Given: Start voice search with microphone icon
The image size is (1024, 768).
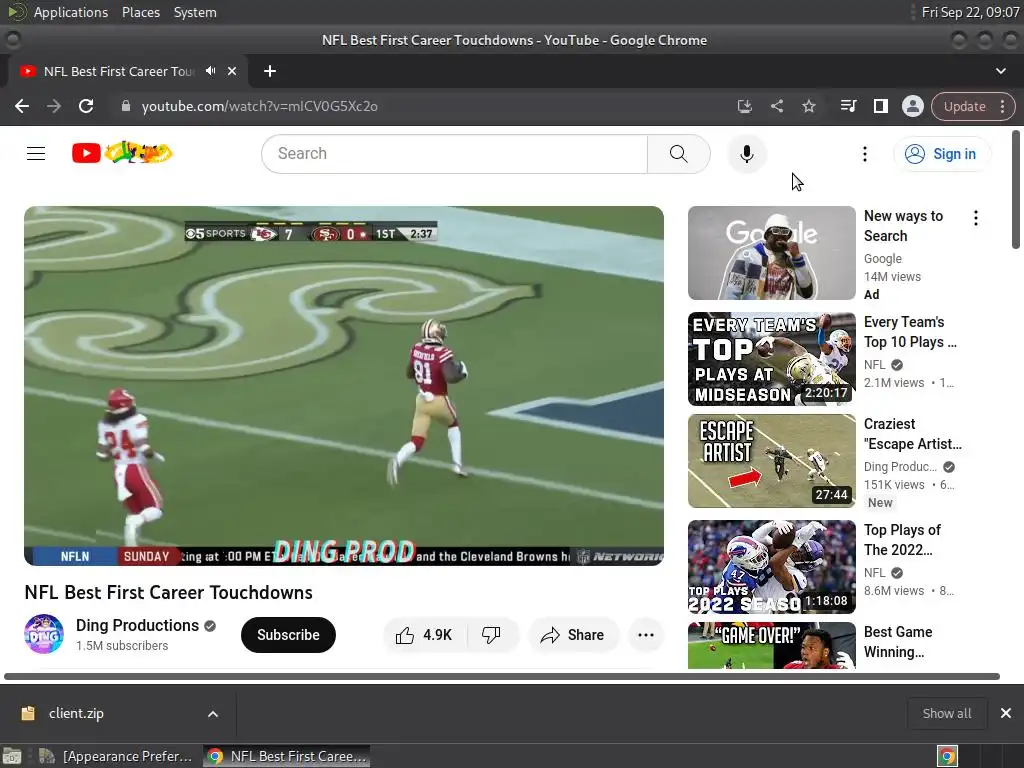Looking at the screenshot, I should 746,154.
